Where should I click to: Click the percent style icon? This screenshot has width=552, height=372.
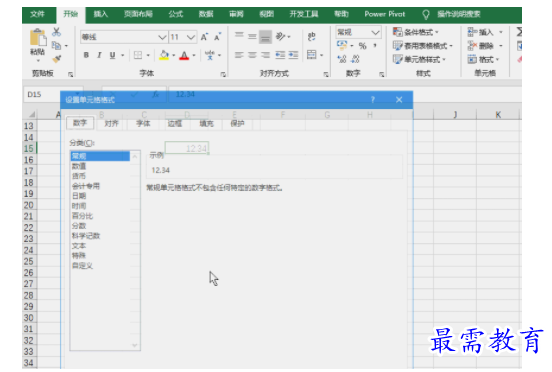pyautogui.click(x=362, y=46)
